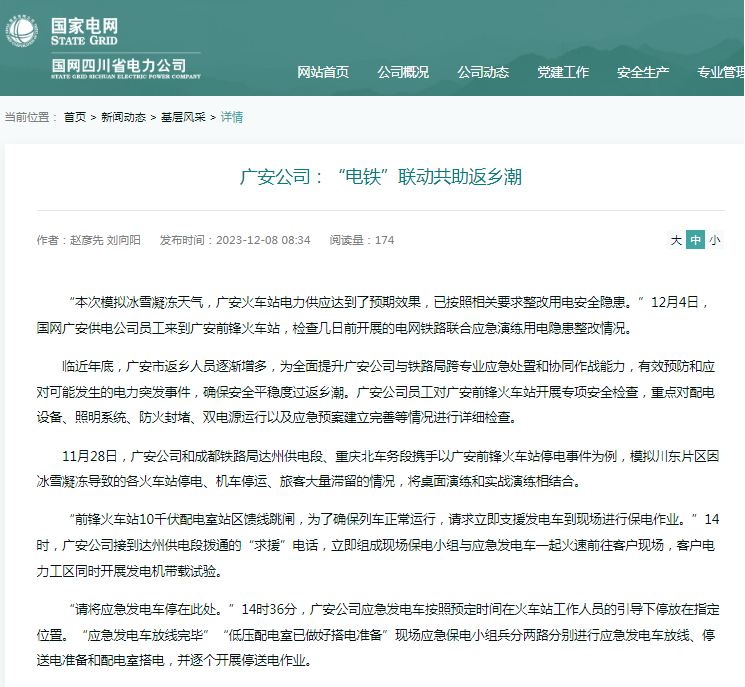Go to 基层风采 breadcrumb link
The image size is (745, 687).
pos(183,117)
